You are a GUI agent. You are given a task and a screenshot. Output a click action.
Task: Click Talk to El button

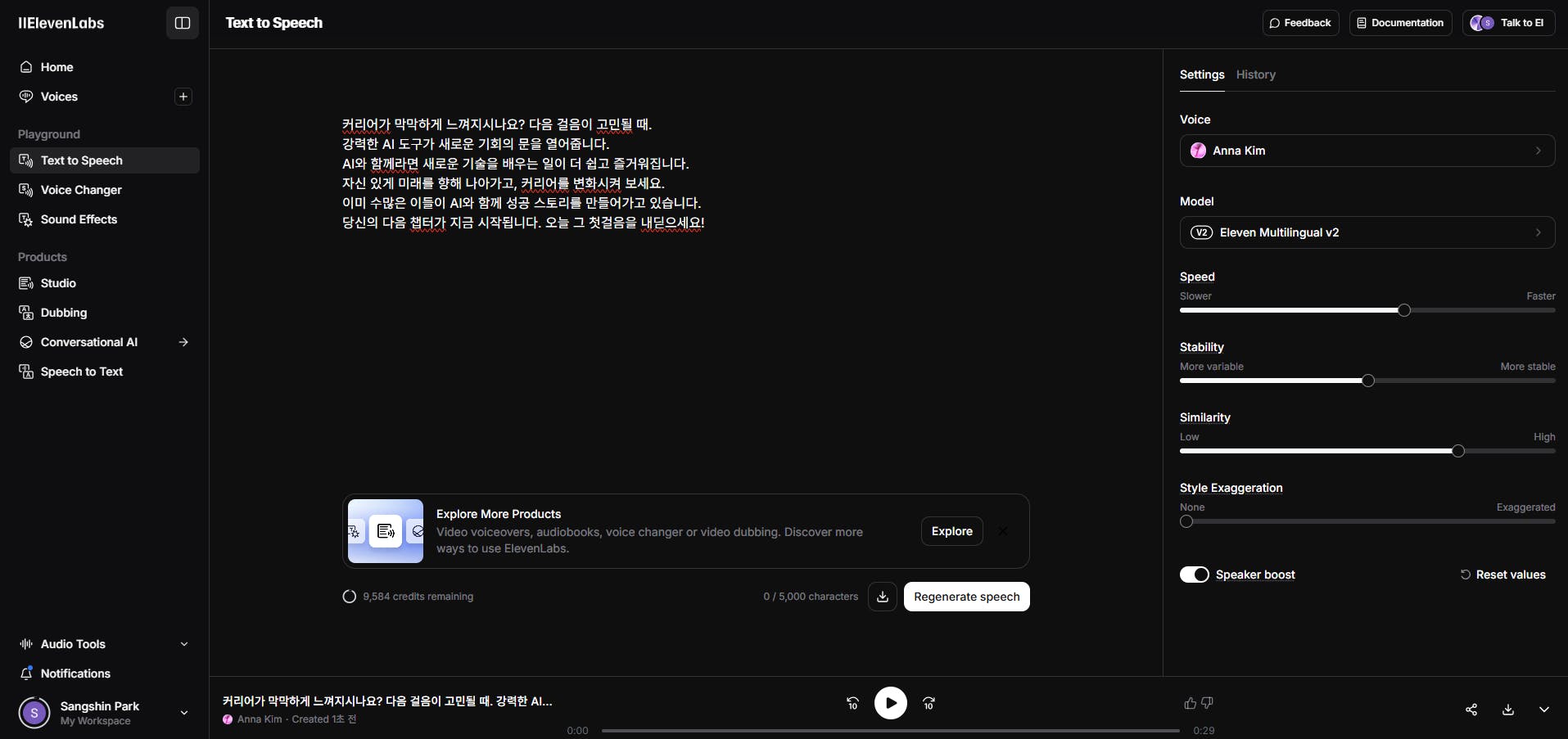(x=1508, y=23)
